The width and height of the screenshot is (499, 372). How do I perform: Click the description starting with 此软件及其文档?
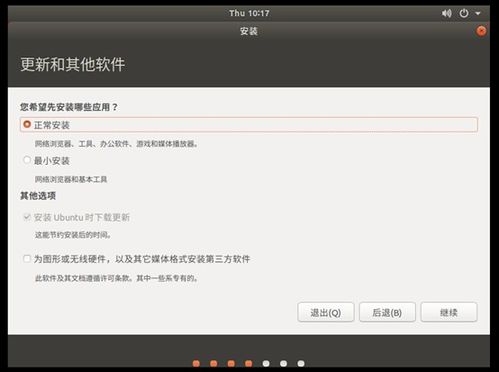click(x=117, y=278)
